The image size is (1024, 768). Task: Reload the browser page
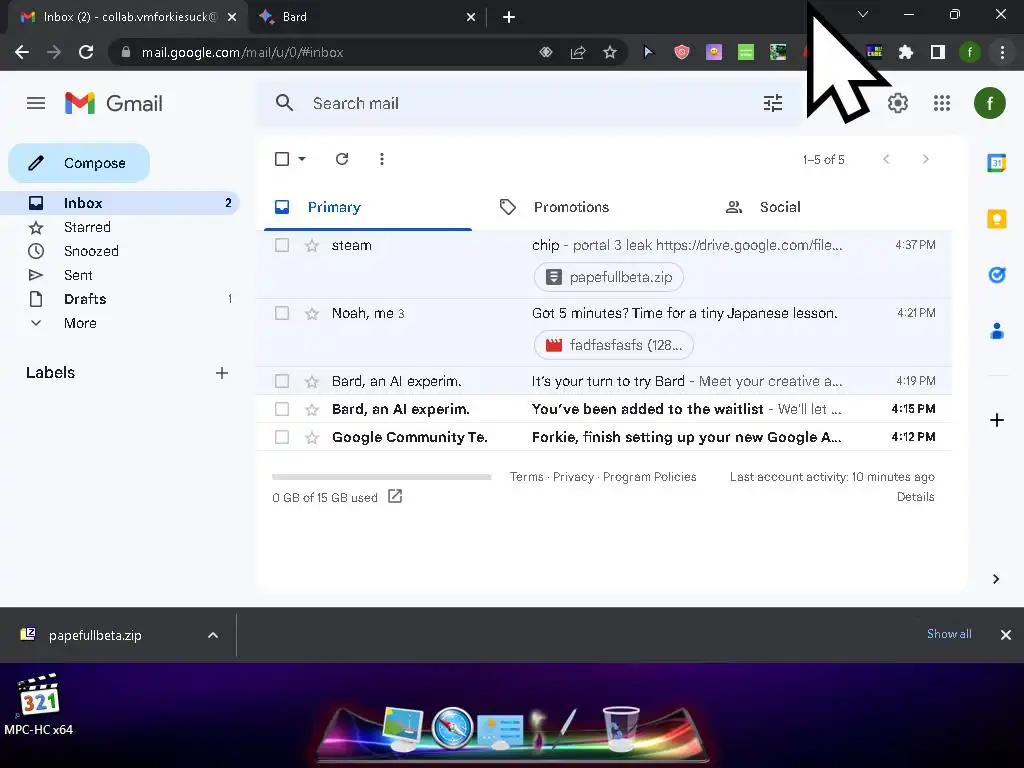(x=86, y=52)
